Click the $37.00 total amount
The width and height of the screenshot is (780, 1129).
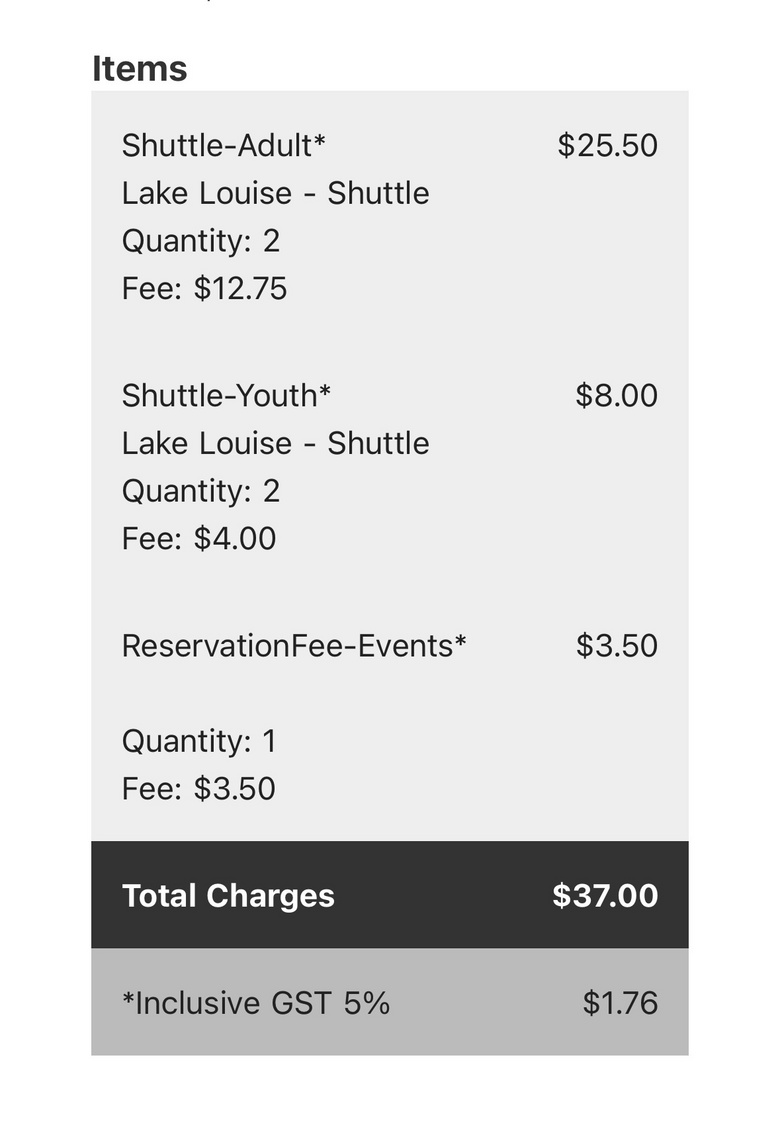point(605,895)
